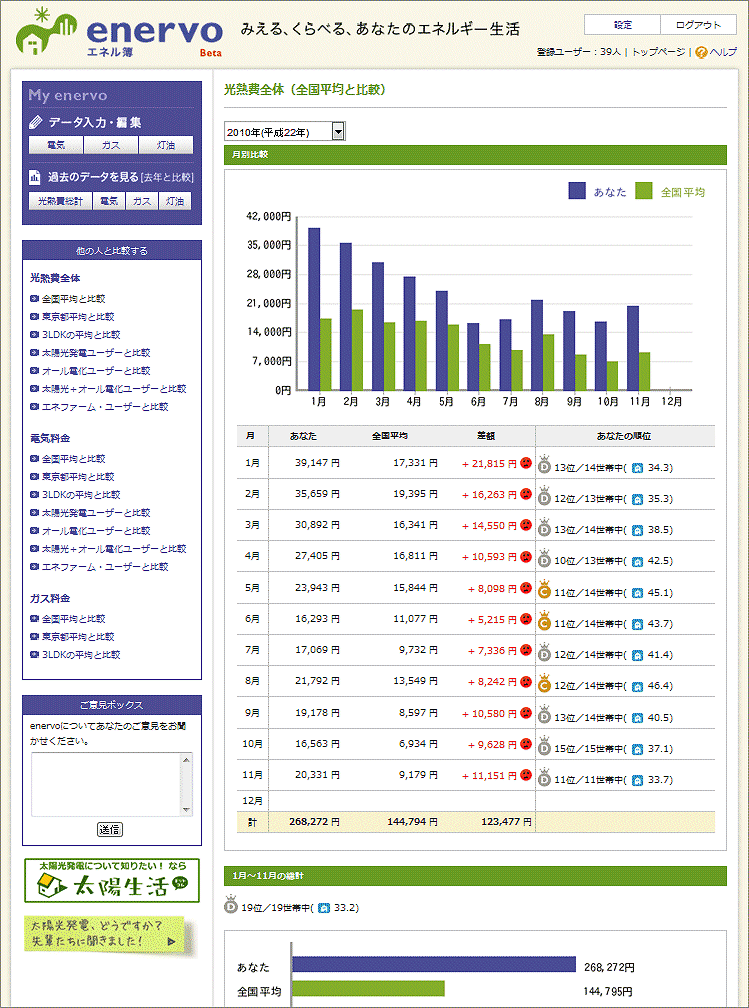Click the gold C rank medal for 5月
Viewport: 749px width, 1008px height.
click(x=545, y=590)
